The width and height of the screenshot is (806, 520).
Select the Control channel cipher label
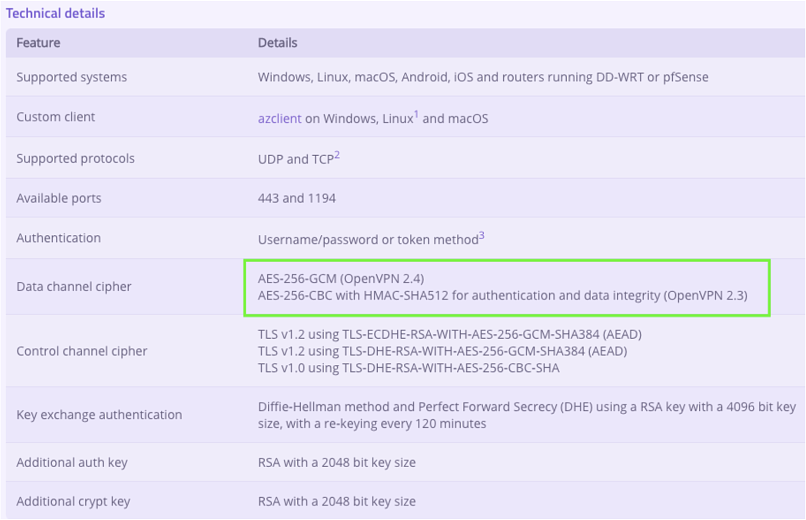tap(81, 351)
